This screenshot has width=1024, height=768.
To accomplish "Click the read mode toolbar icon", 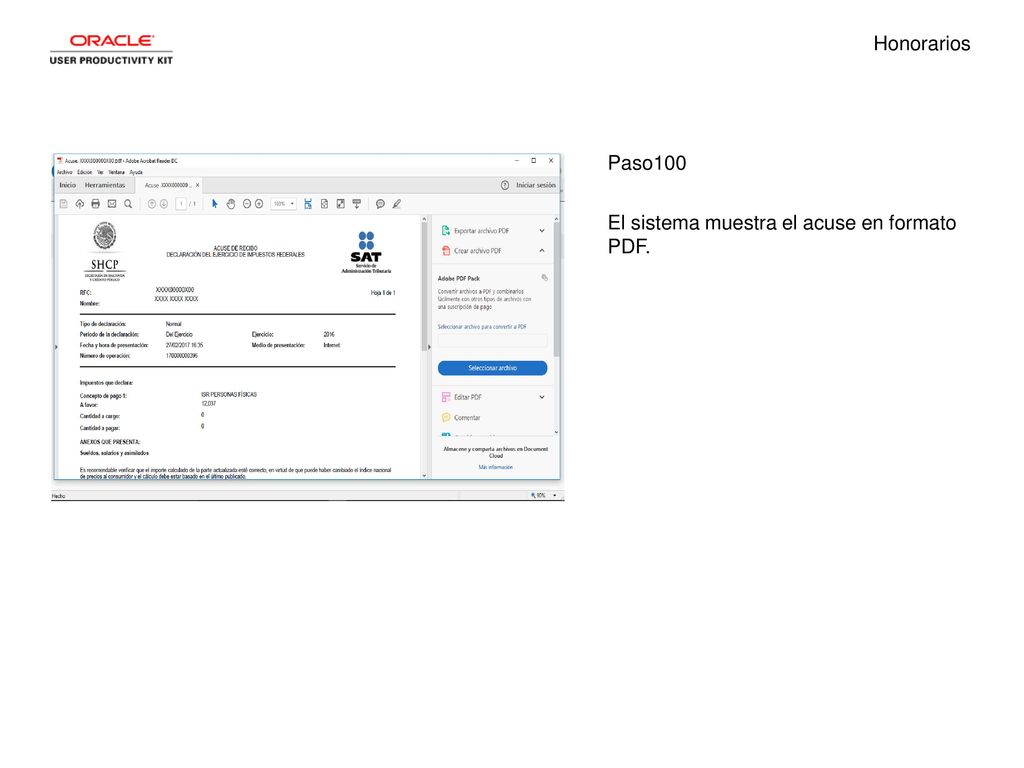I will [x=357, y=204].
